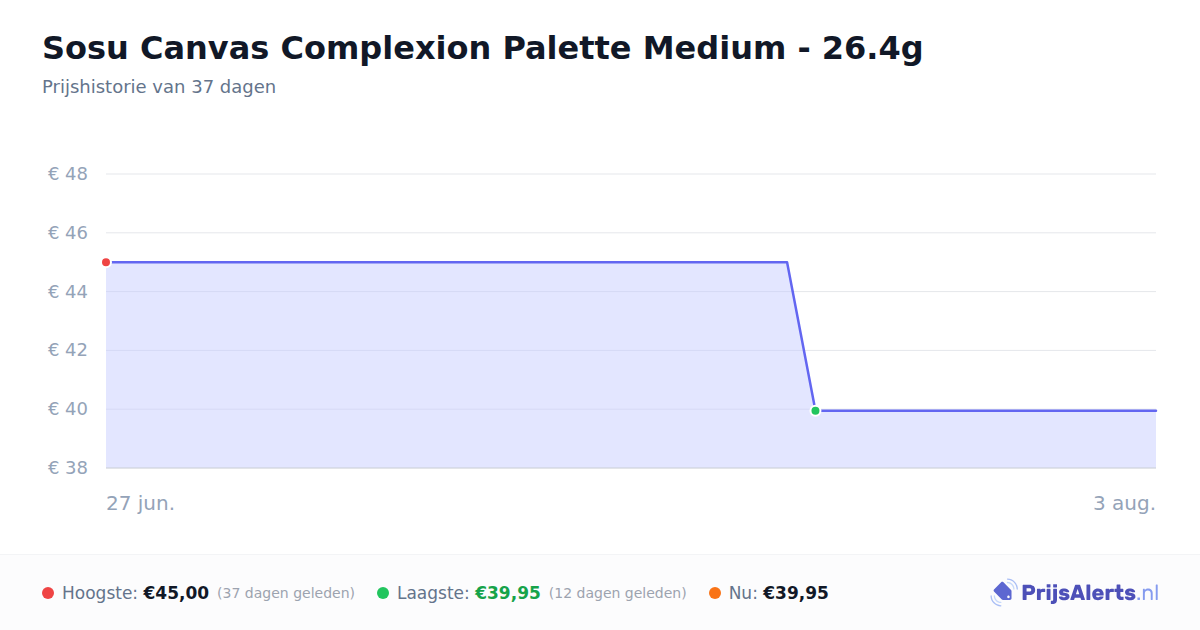Viewport: 1200px width, 630px height.
Task: Click the orange dot beside Nu
Action: tap(715, 593)
